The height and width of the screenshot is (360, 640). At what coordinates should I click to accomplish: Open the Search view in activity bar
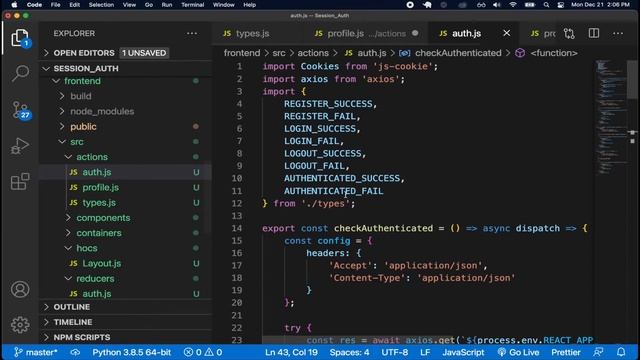pyautogui.click(x=20, y=73)
